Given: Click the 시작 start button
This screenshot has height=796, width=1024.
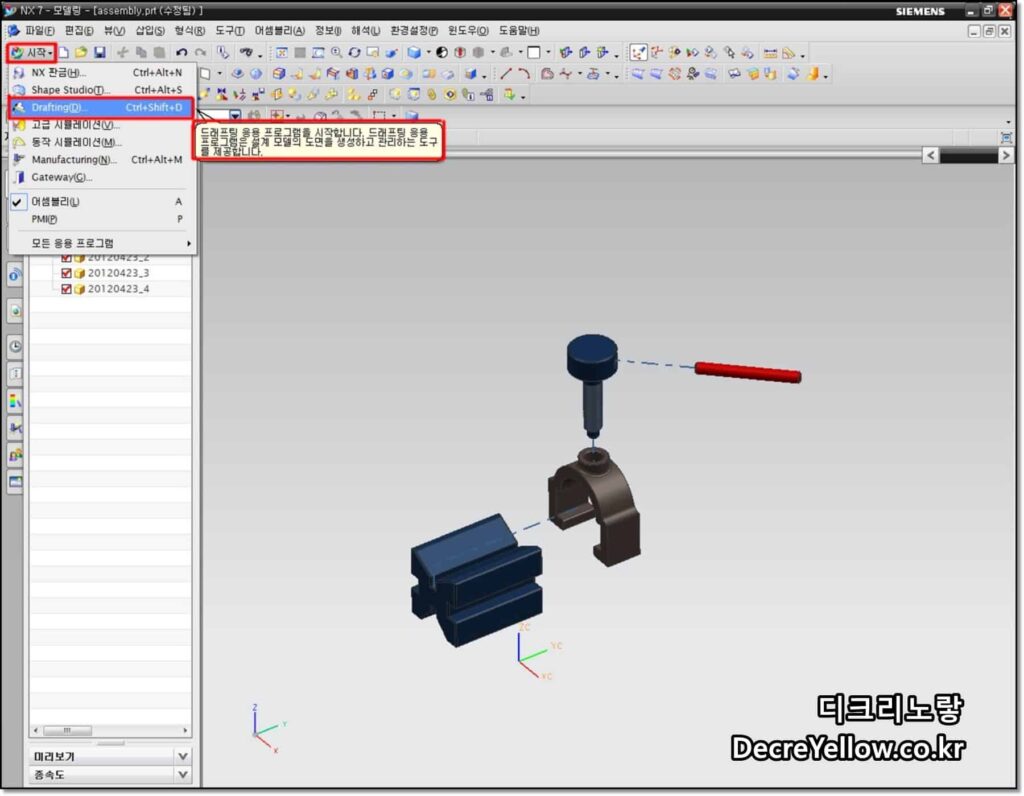Looking at the screenshot, I should point(31,52).
